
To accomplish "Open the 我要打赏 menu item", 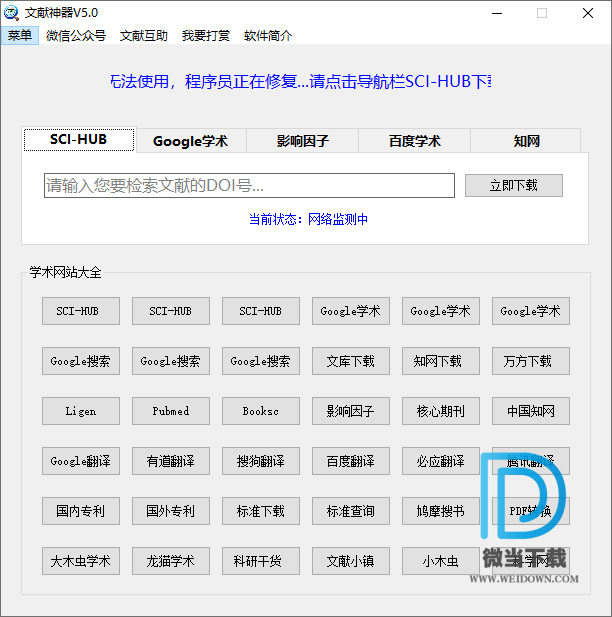I will [x=205, y=36].
